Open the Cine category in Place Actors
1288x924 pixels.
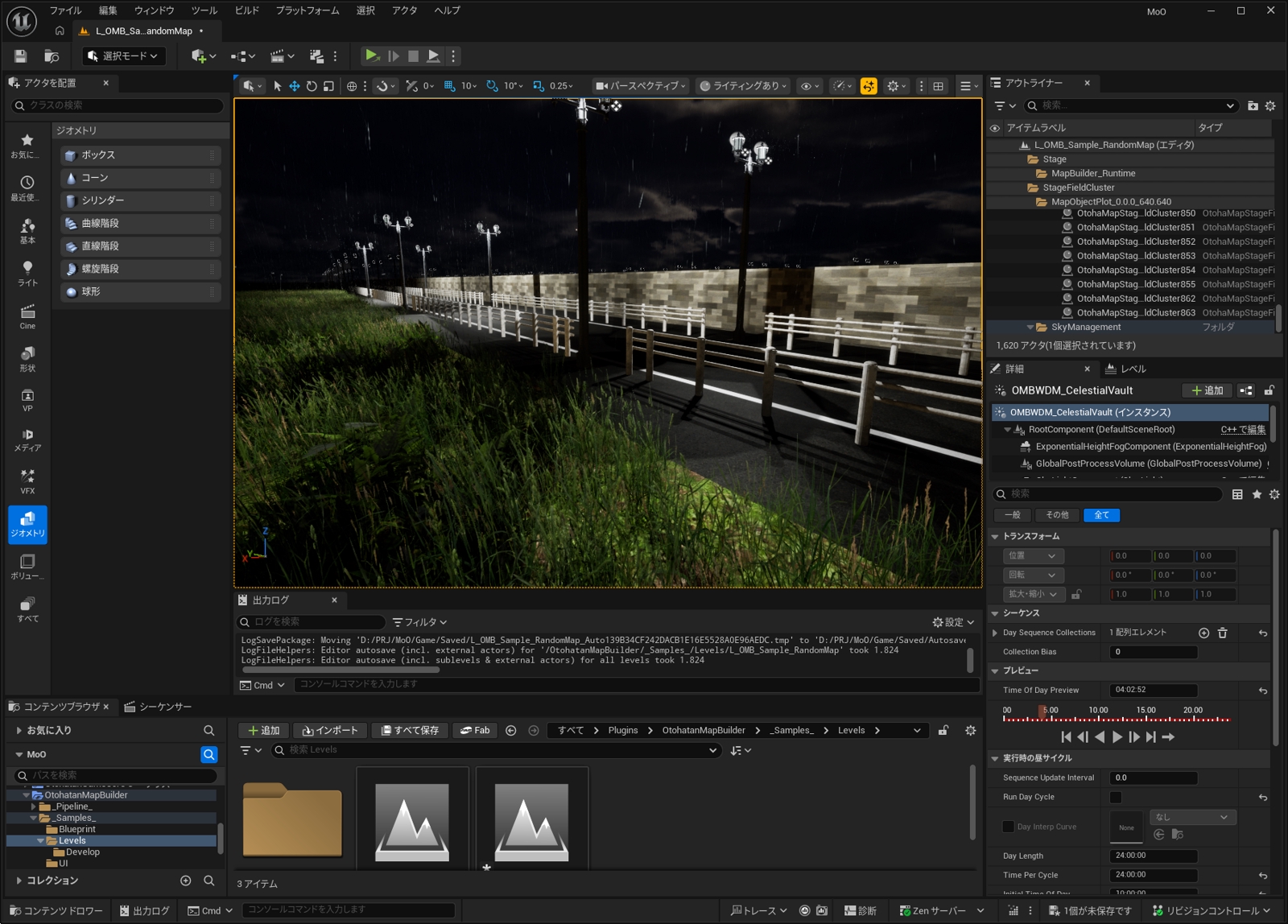(27, 316)
